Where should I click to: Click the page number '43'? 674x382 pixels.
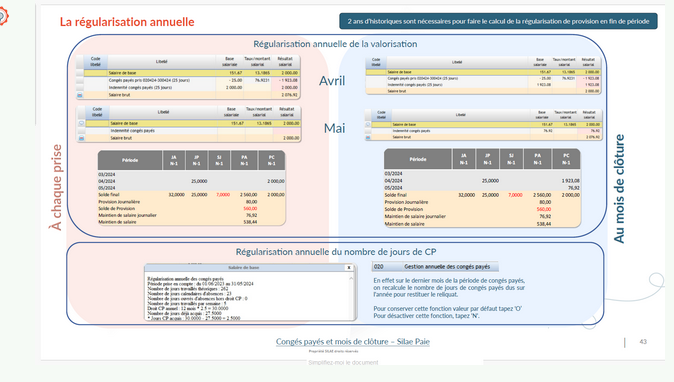pyautogui.click(x=643, y=342)
